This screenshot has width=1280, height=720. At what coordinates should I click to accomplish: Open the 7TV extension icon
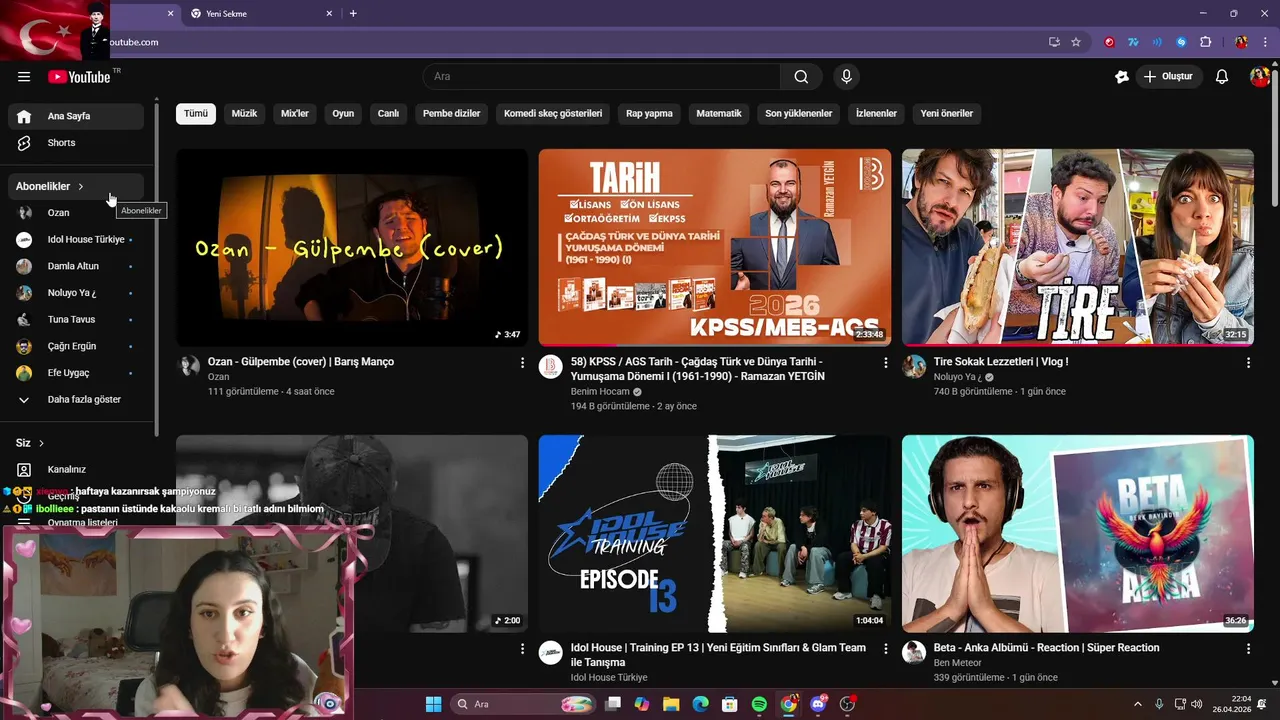(1133, 42)
